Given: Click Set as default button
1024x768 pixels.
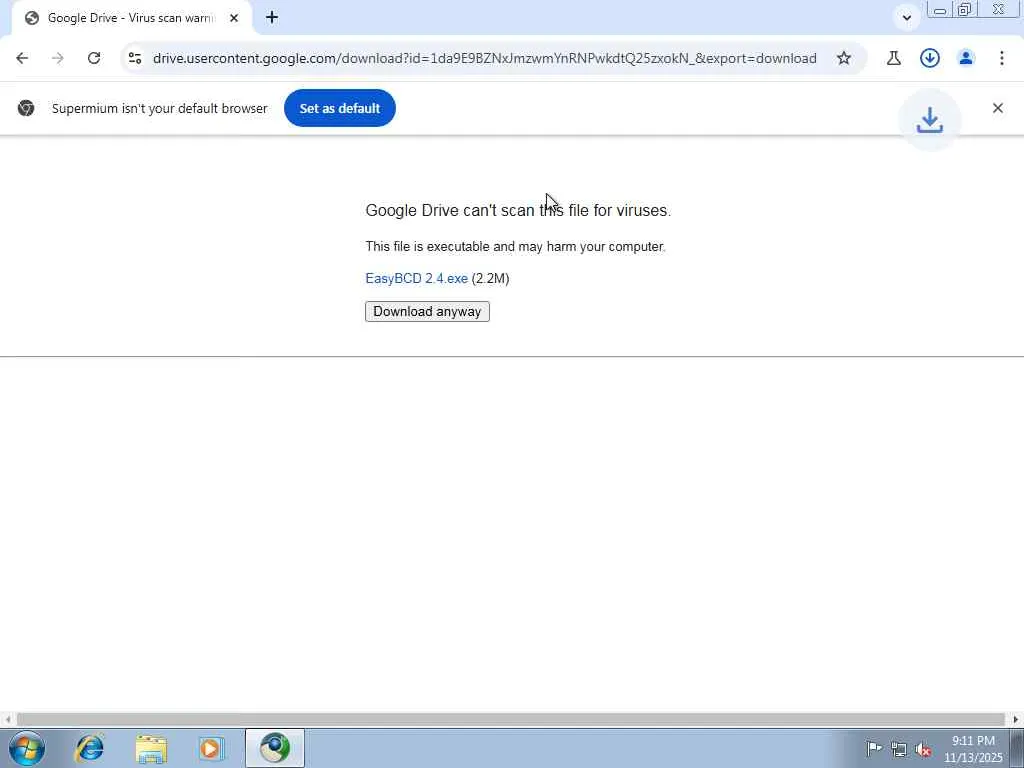Looking at the screenshot, I should click(340, 108).
